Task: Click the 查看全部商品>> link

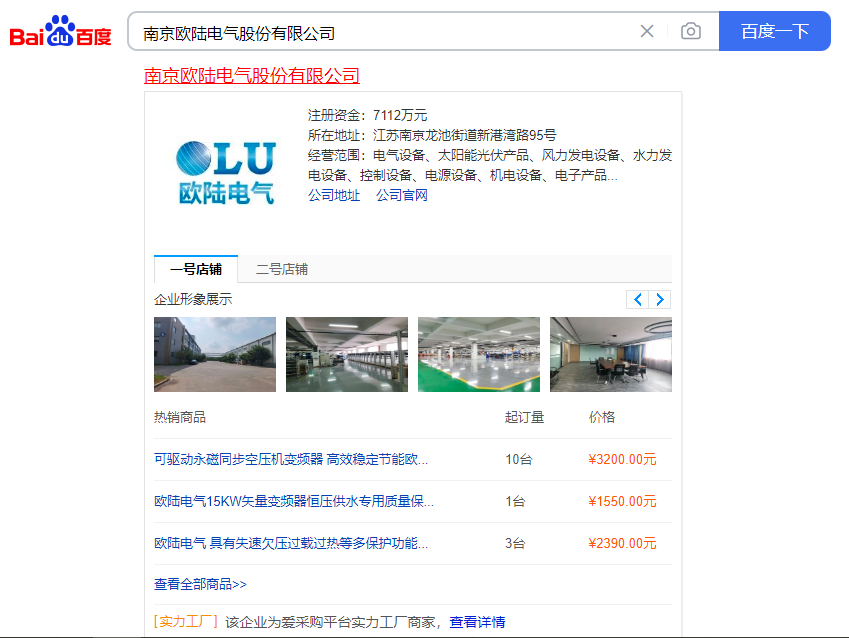Action: pyautogui.click(x=200, y=584)
